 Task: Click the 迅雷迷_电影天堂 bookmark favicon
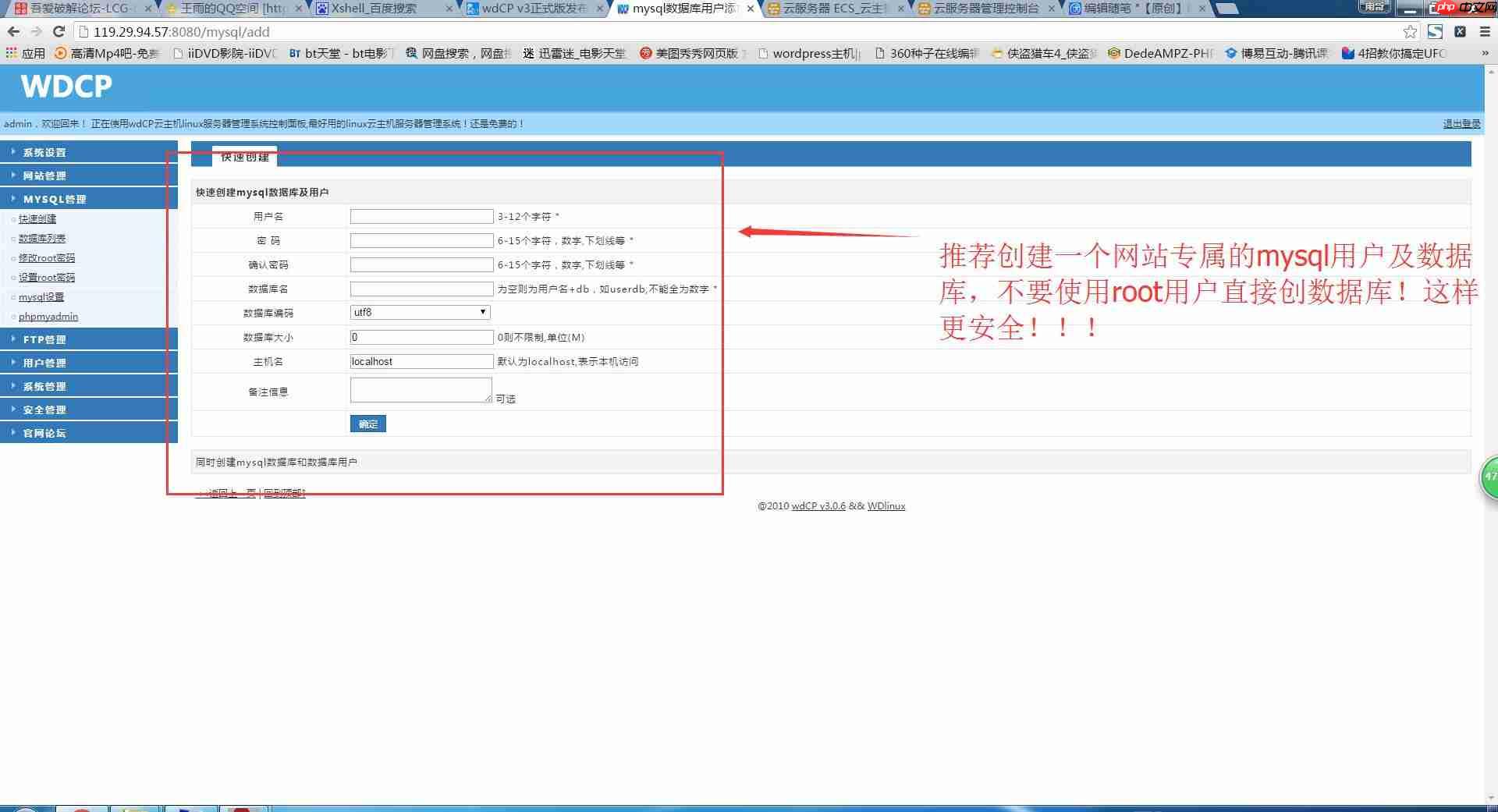click(x=527, y=53)
